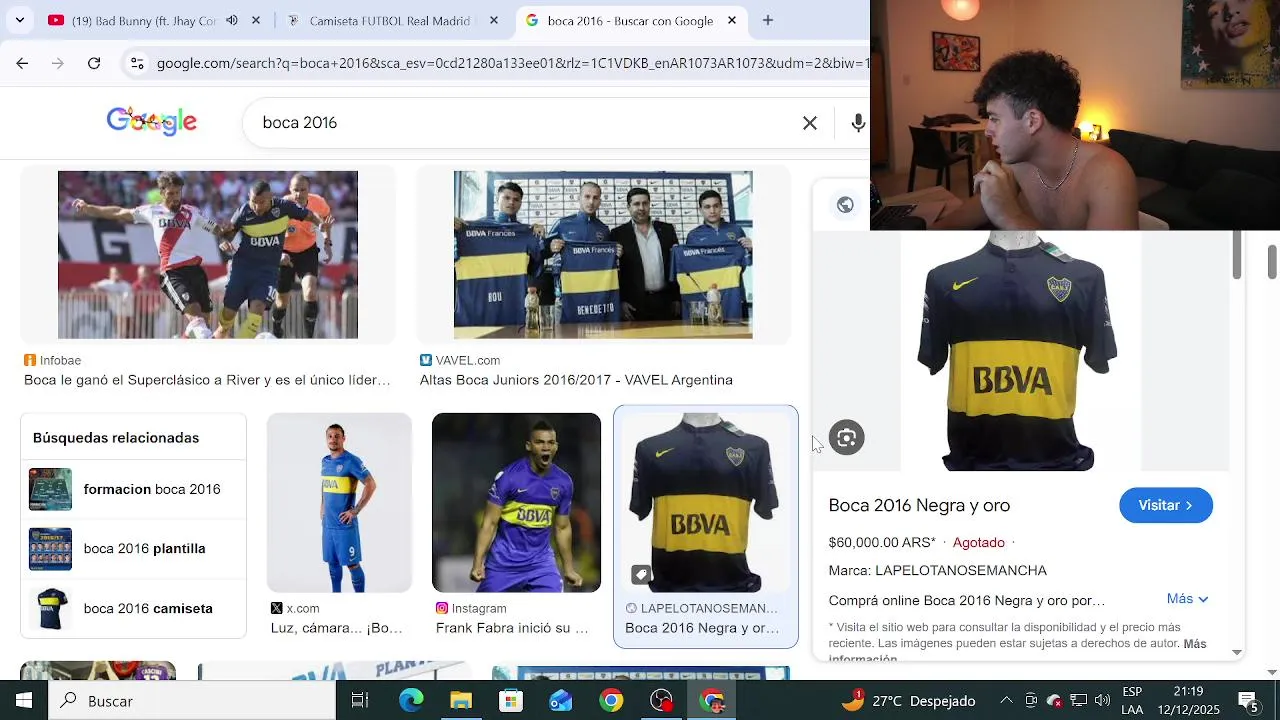Open the Chrome tab search dropdown arrow
1280x720 pixels.
coord(20,20)
